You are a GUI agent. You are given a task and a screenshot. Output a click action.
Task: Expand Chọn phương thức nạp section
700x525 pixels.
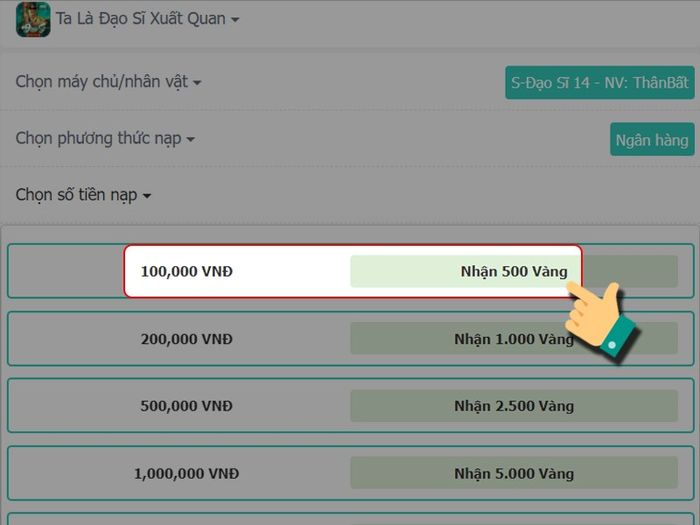pyautogui.click(x=105, y=139)
